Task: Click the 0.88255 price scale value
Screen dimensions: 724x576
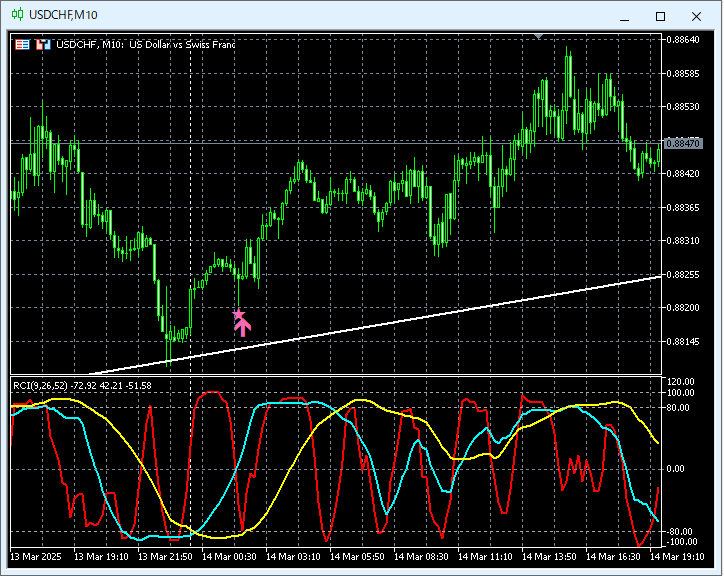Action: coord(683,274)
